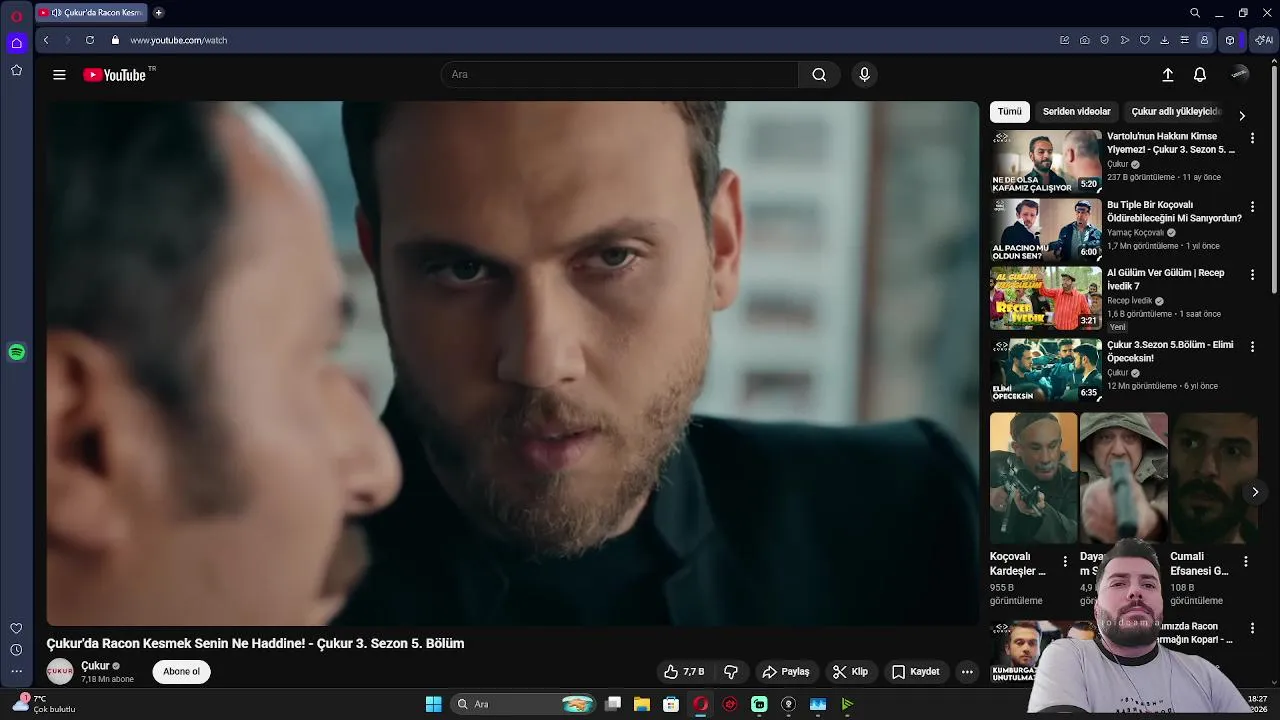This screenshot has width=1280, height=720.
Task: Open the new tab plus button
Action: click(159, 13)
